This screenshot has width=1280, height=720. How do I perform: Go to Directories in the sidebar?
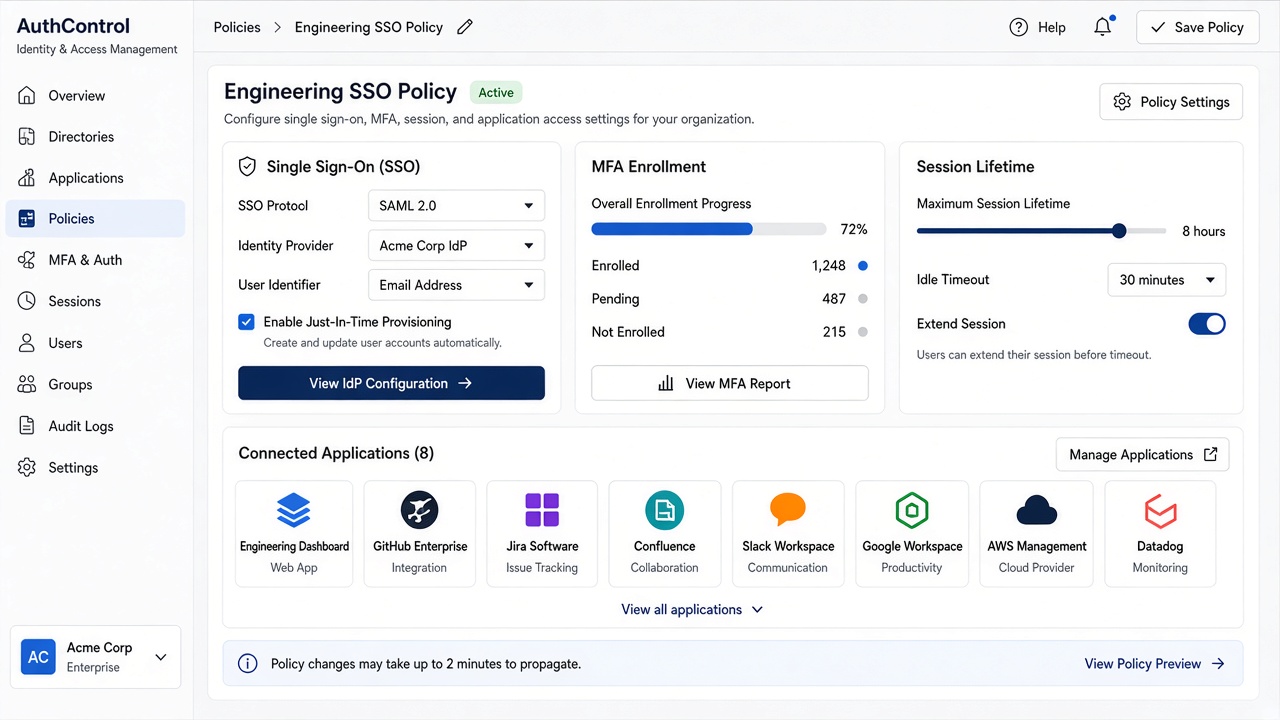pyautogui.click(x=95, y=137)
